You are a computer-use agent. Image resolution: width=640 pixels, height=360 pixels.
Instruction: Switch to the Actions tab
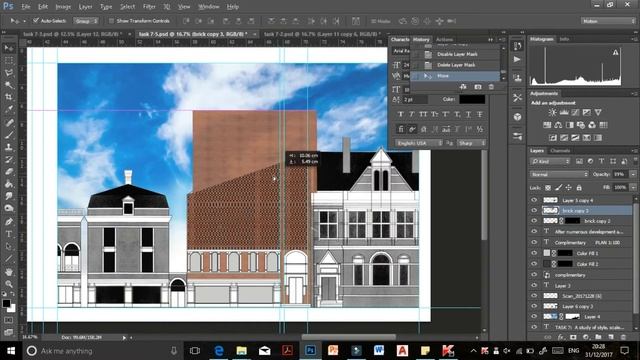[444, 40]
